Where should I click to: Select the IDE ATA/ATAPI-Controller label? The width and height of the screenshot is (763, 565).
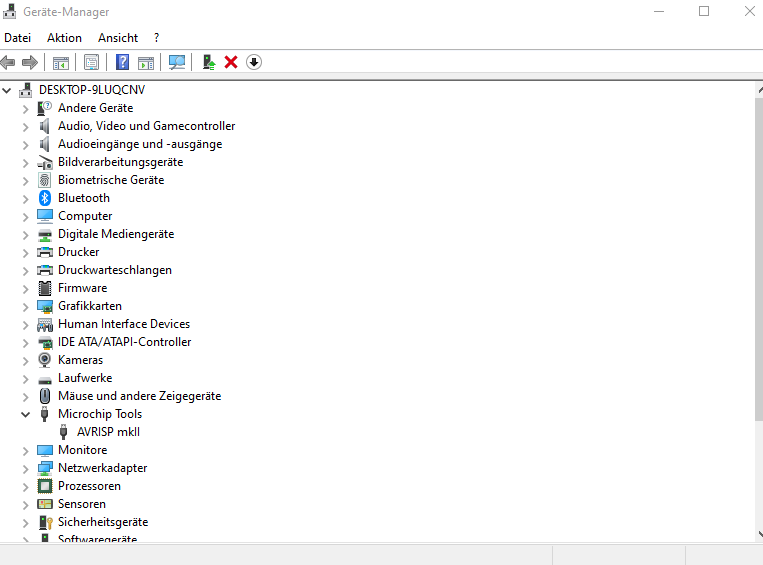[x=125, y=342]
